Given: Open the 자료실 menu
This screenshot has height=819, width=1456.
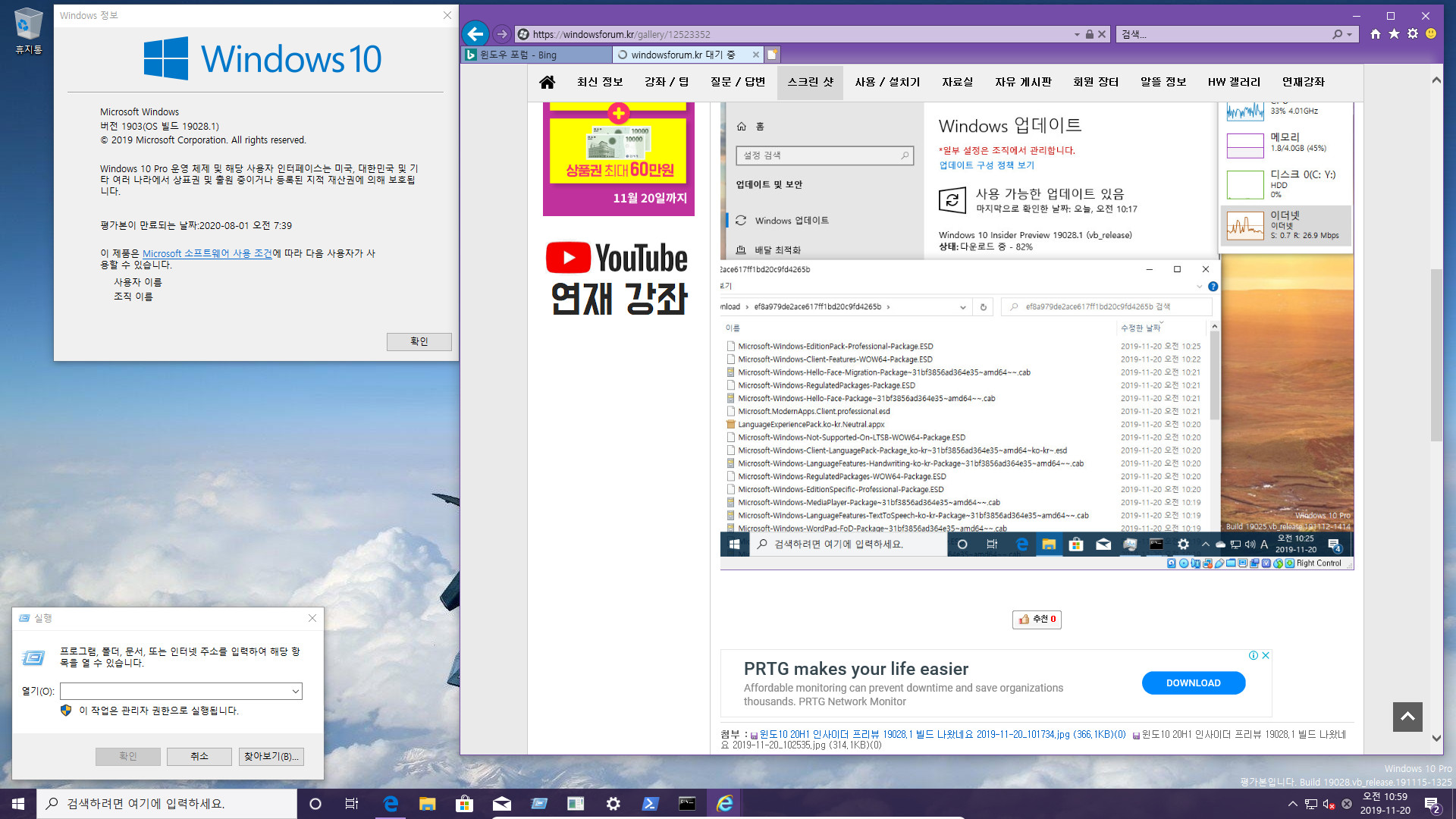Looking at the screenshot, I should point(957,82).
